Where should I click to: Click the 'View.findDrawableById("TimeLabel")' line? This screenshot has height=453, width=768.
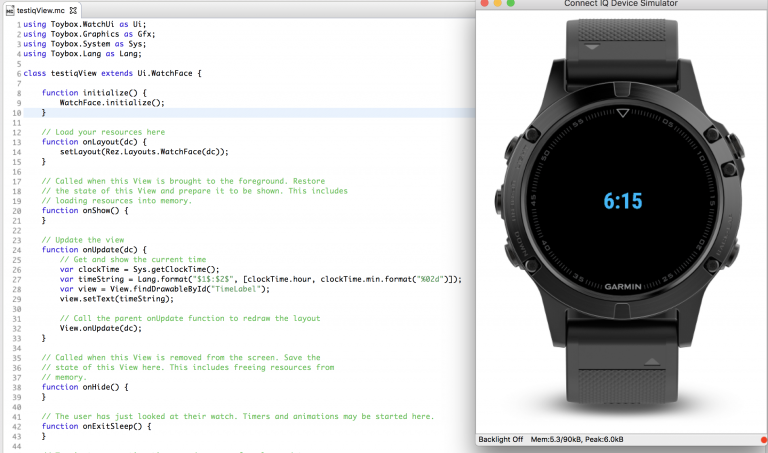[165, 288]
